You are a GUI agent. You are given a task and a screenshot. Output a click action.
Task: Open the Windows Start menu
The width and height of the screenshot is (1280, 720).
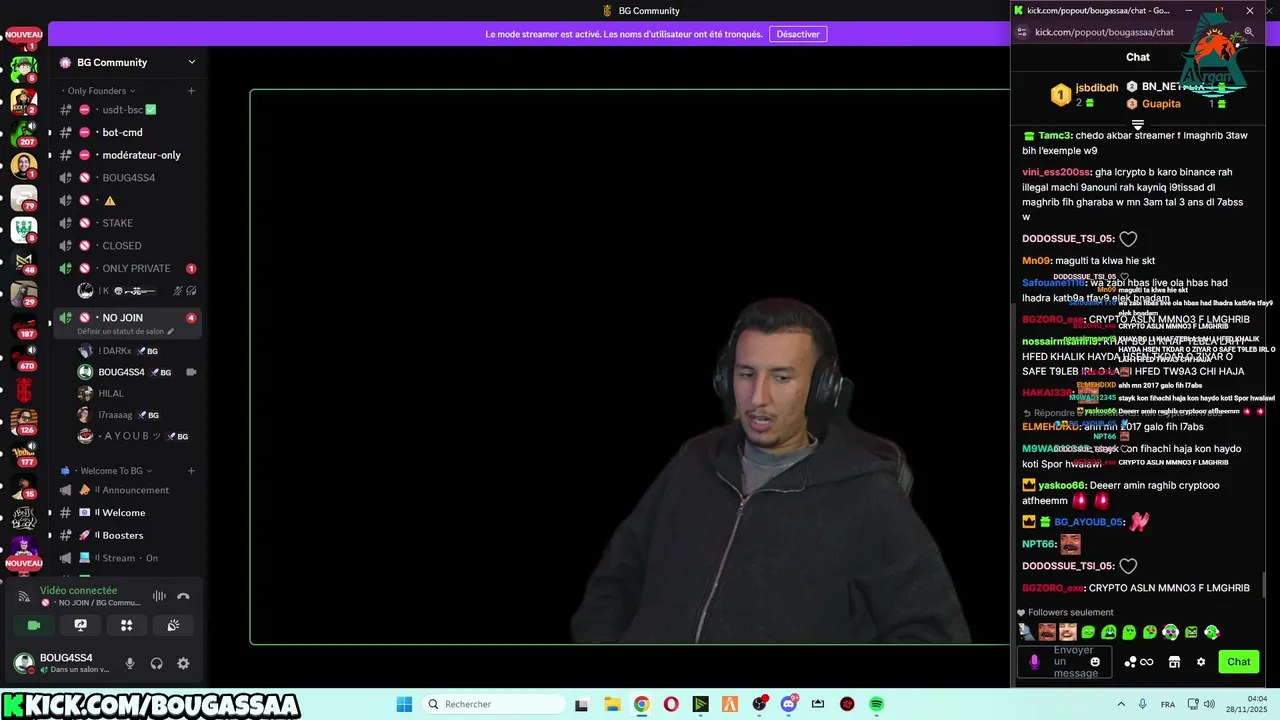tap(404, 704)
